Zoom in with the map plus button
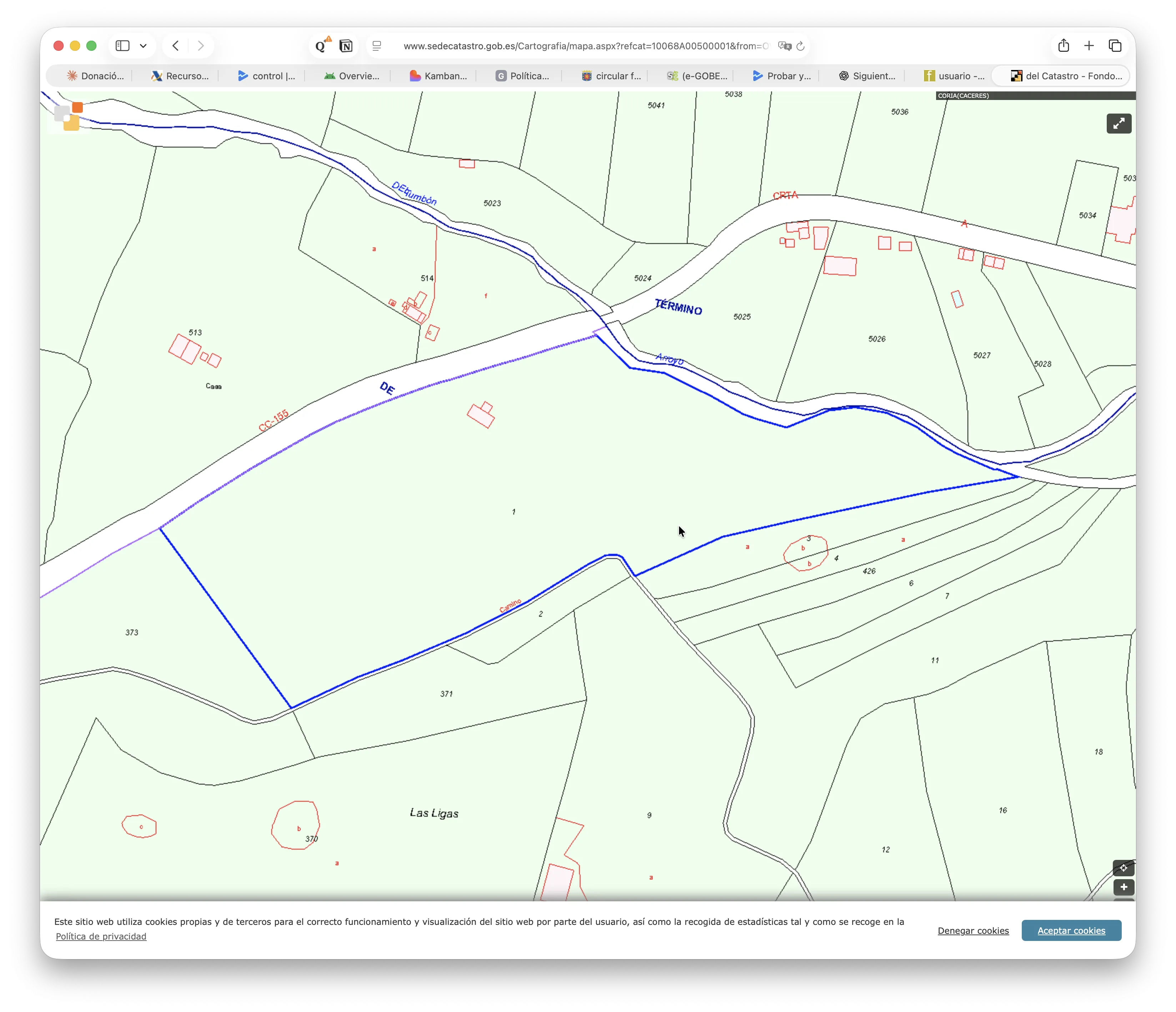This screenshot has width=1176, height=1012. (1123, 887)
